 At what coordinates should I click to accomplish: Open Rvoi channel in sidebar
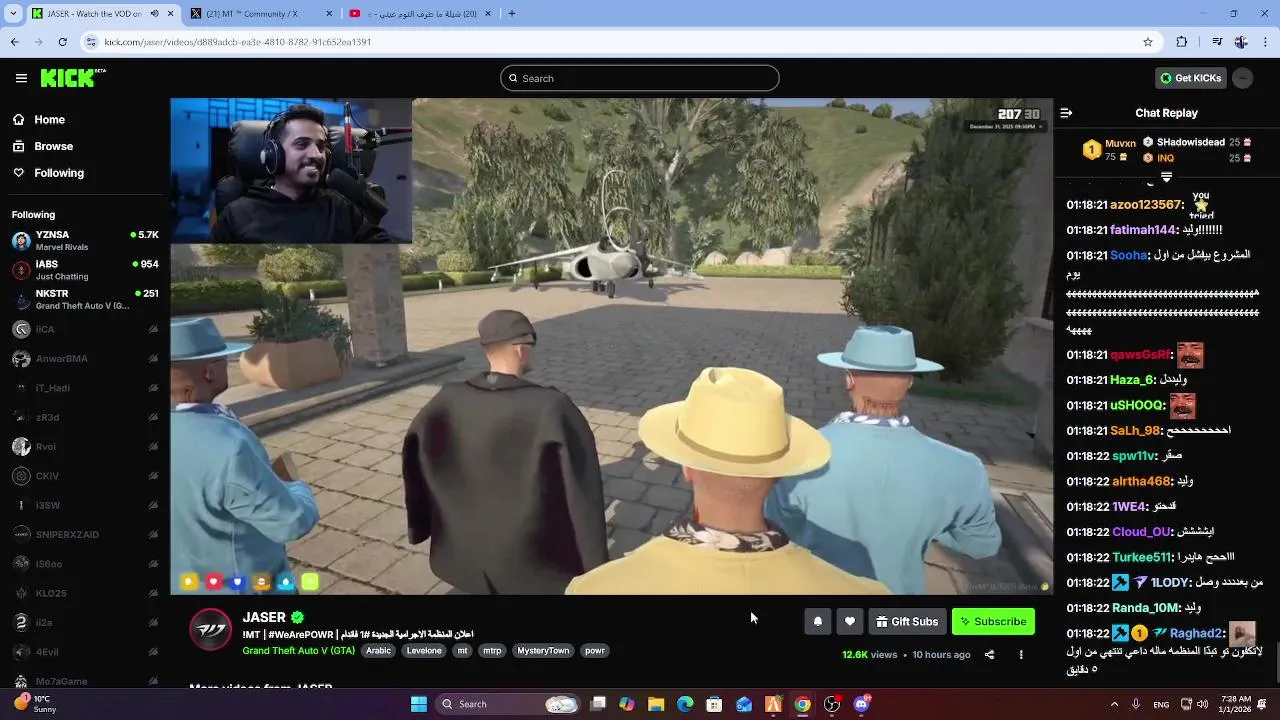click(x=85, y=446)
